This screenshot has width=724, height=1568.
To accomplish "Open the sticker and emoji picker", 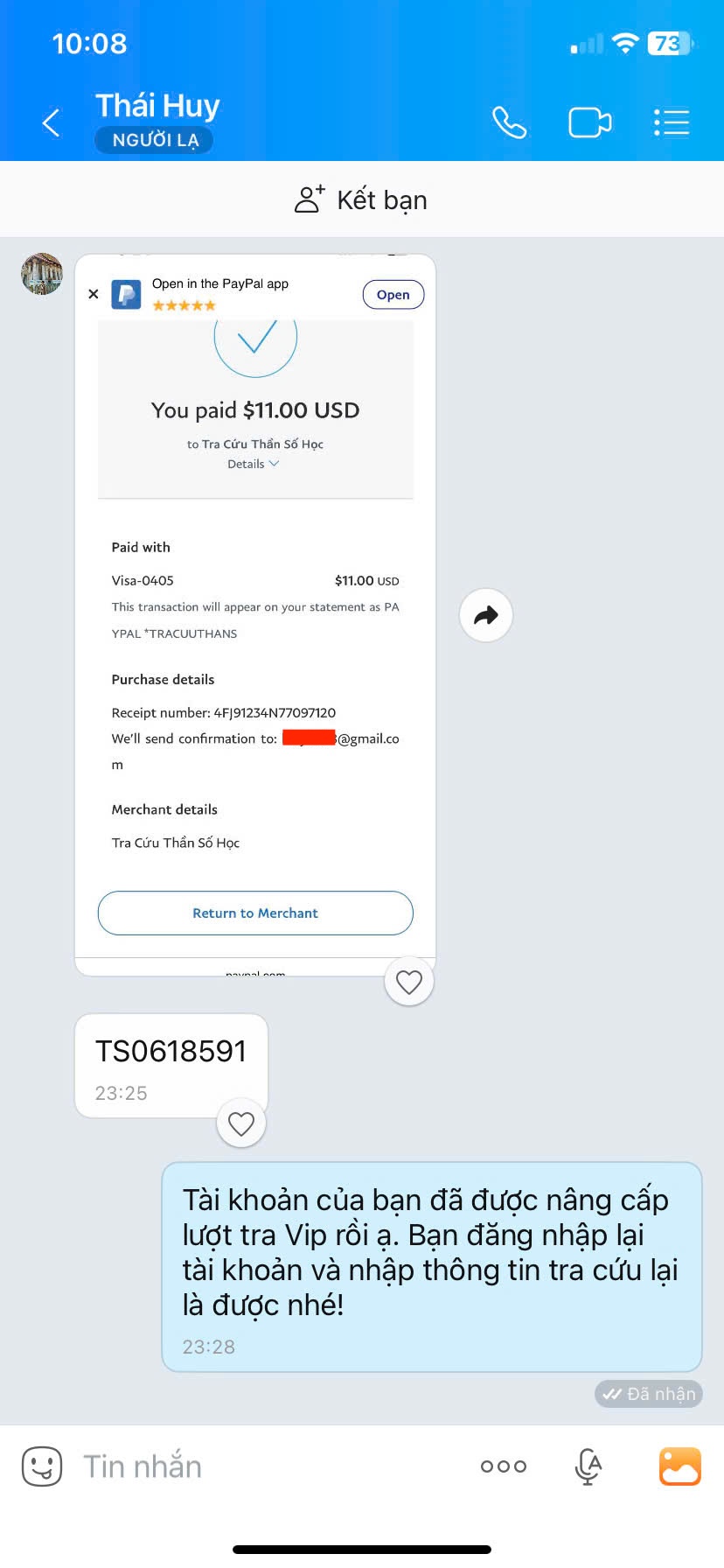I will coord(42,1466).
